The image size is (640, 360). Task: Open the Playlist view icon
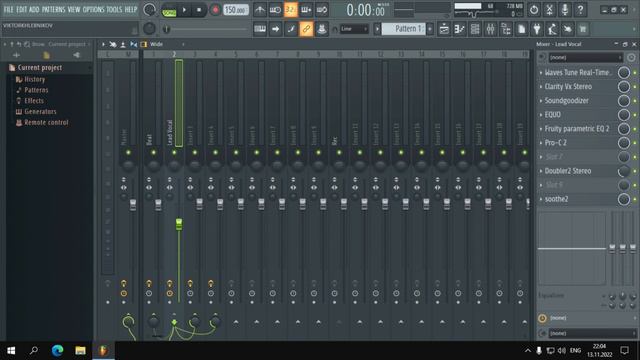(x=444, y=29)
